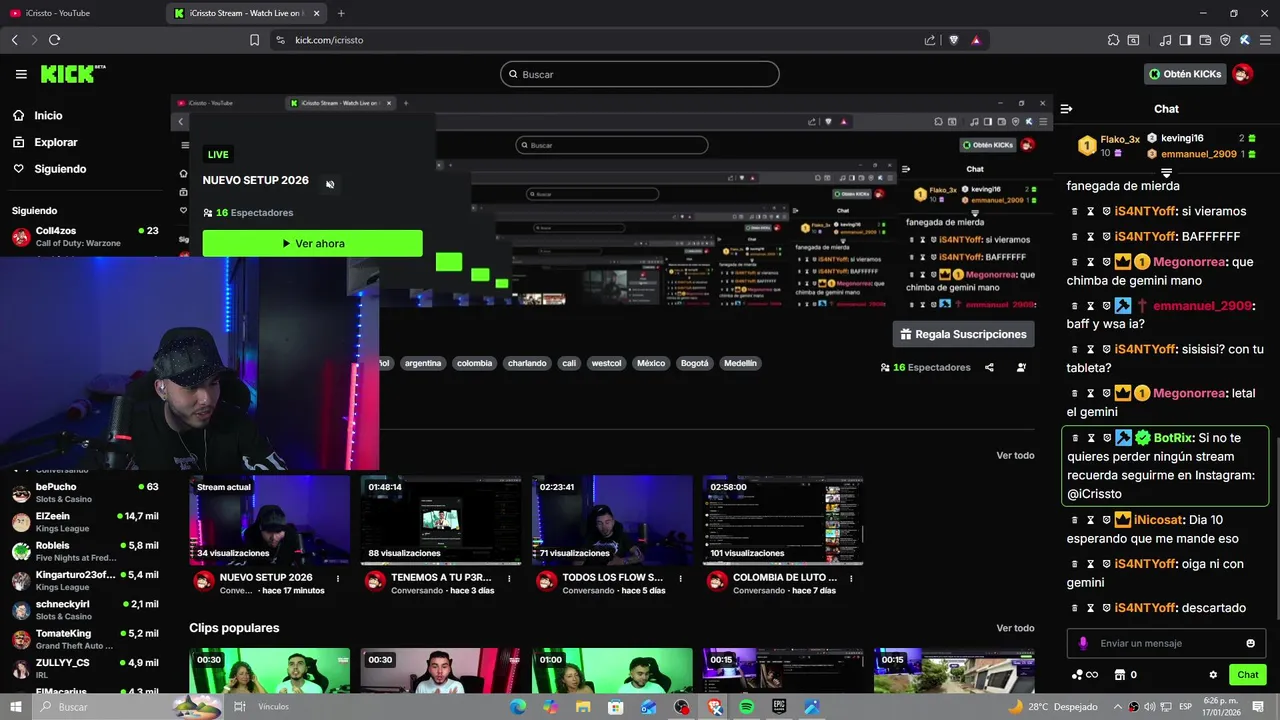Open browser extensions puzzle icon
The image size is (1280, 720).
[1113, 40]
